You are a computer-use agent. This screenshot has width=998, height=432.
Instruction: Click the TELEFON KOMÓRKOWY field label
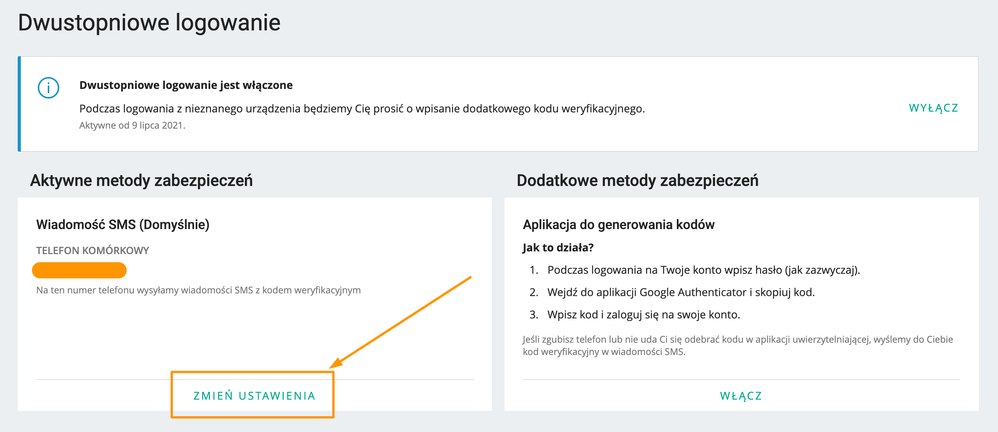pos(92,251)
